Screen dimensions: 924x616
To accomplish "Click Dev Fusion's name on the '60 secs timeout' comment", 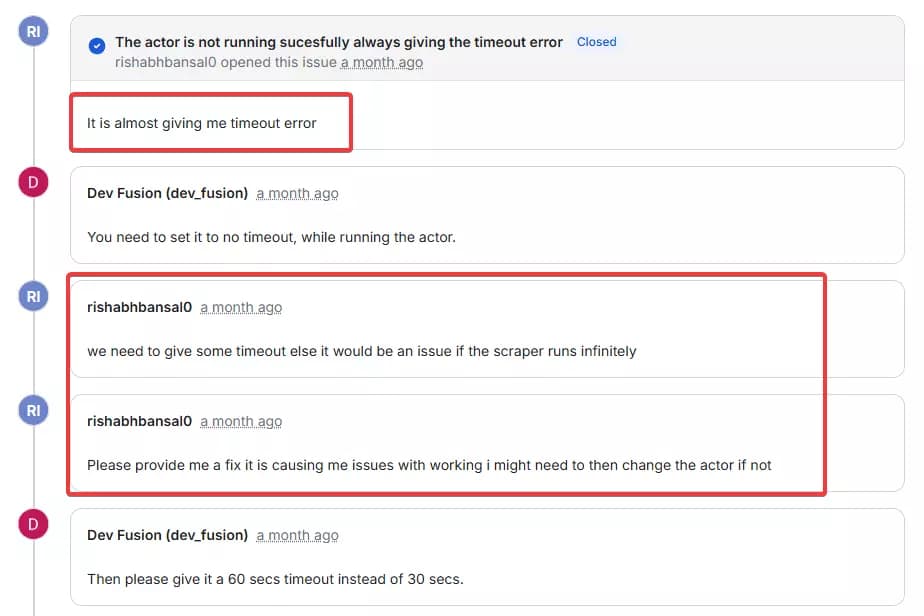I will coord(167,535).
